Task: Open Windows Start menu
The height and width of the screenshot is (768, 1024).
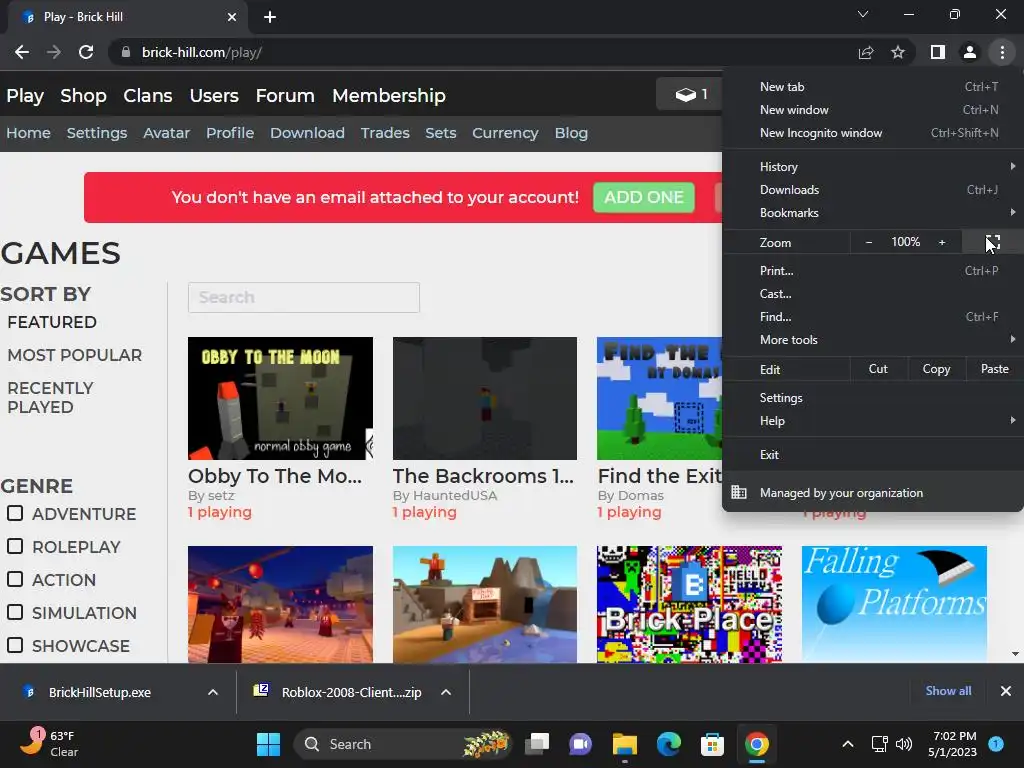Action: [268, 744]
